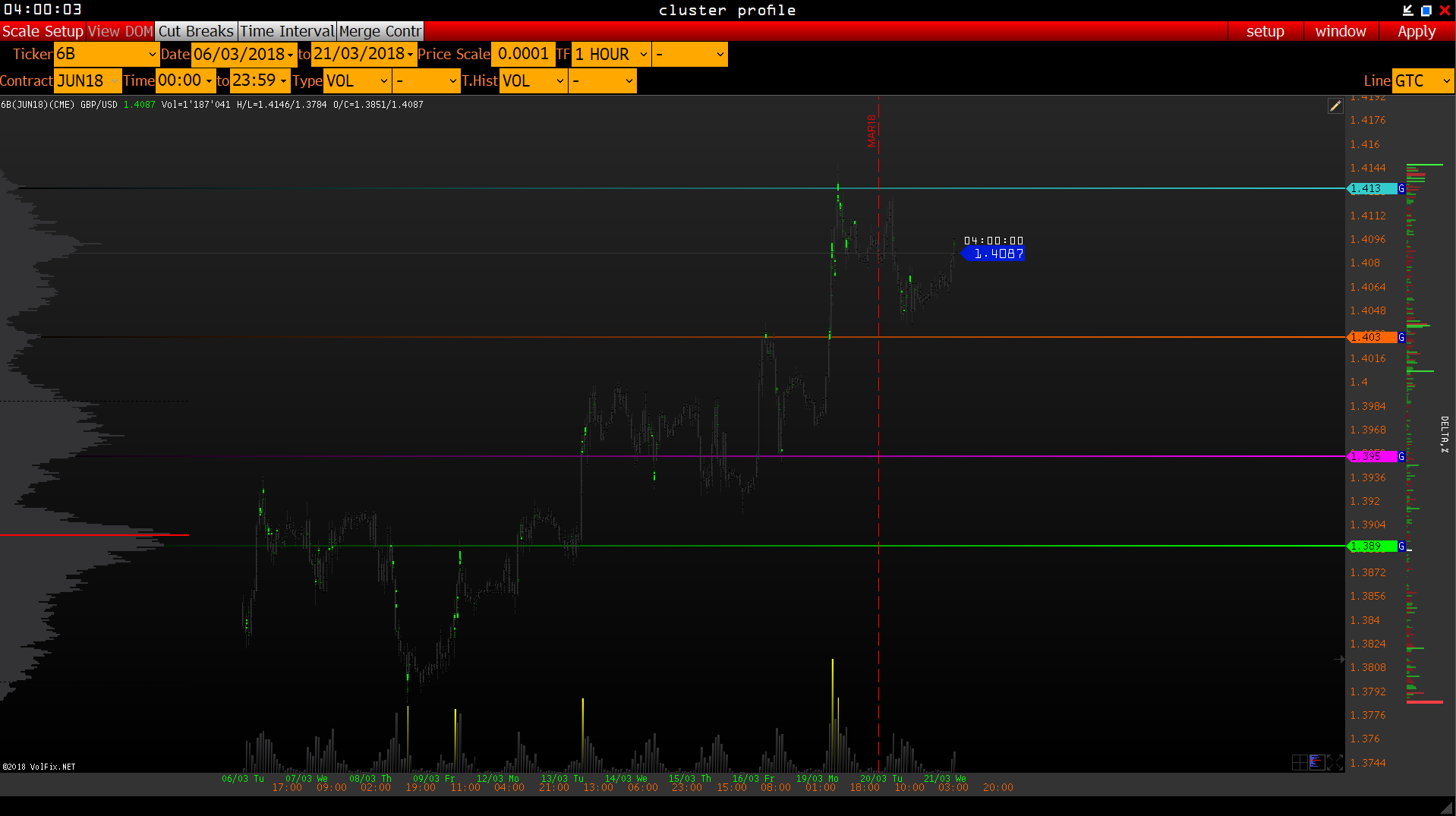
Task: Expand the TF 1 HOUR timeframe dropdown
Action: pos(611,55)
